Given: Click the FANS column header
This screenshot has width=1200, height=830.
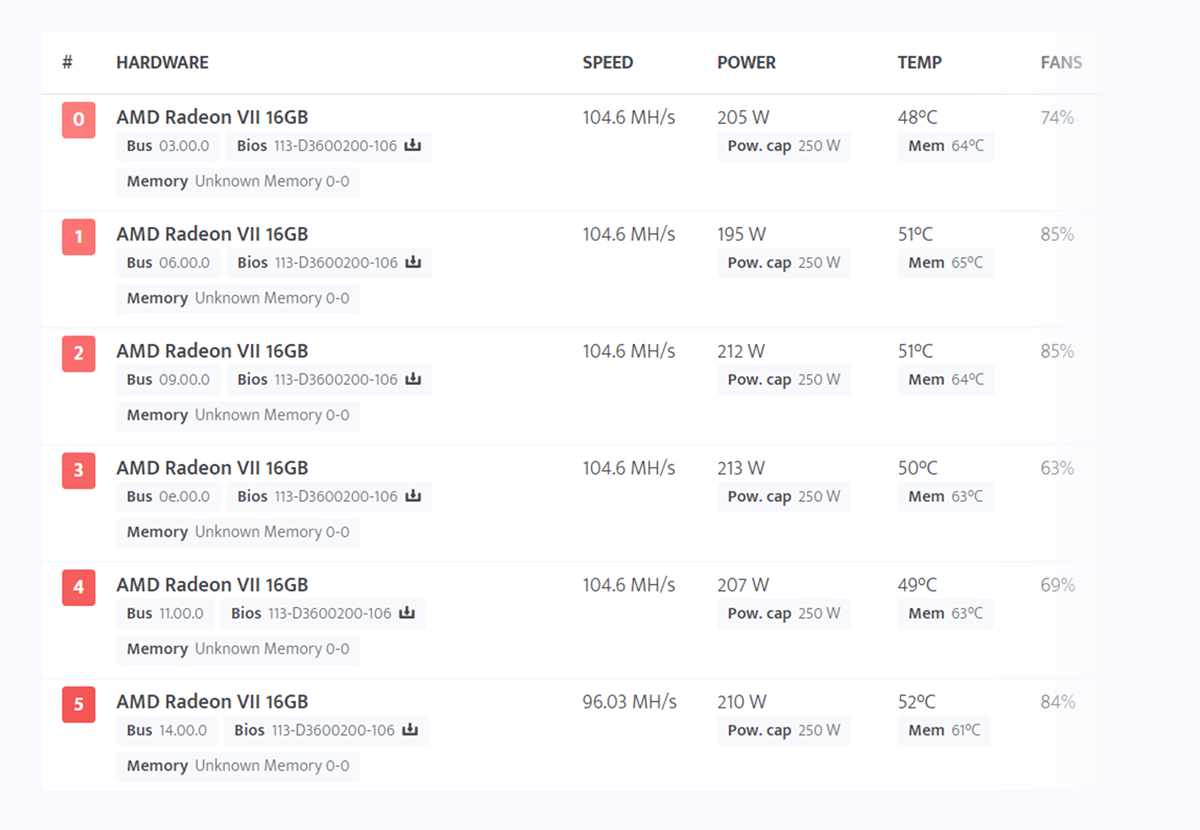Looking at the screenshot, I should (x=1061, y=62).
